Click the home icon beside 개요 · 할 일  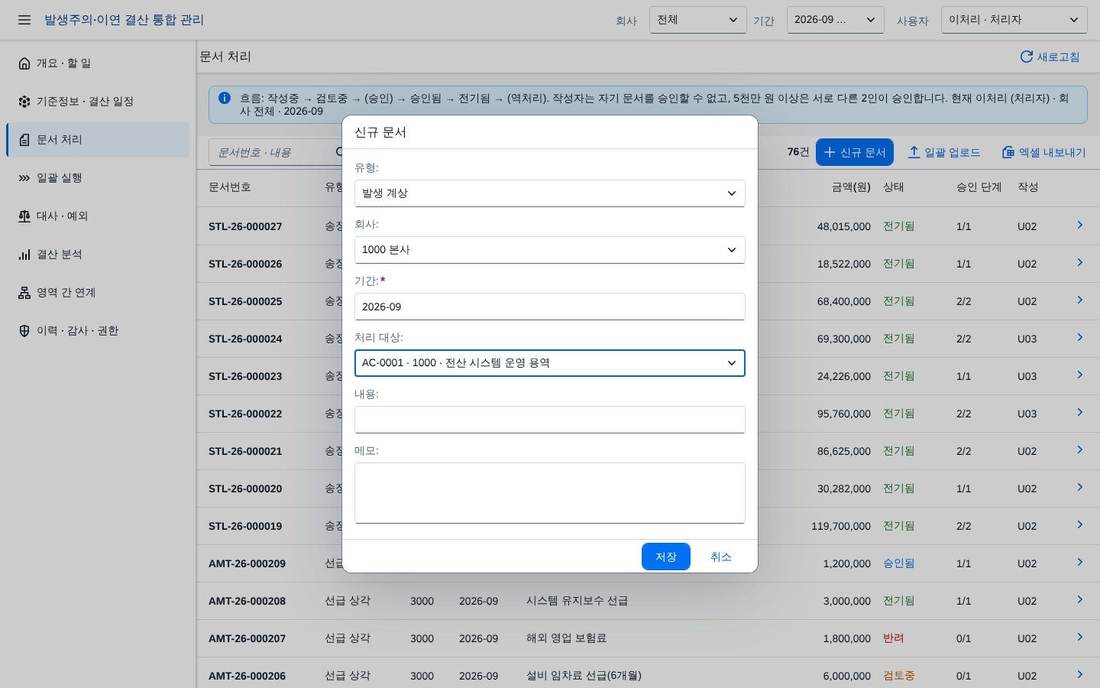coord(25,63)
